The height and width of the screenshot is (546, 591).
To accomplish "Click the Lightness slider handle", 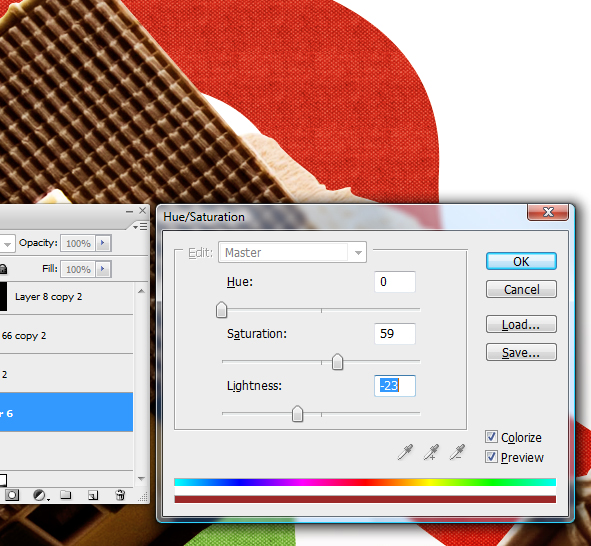I will 297,414.
